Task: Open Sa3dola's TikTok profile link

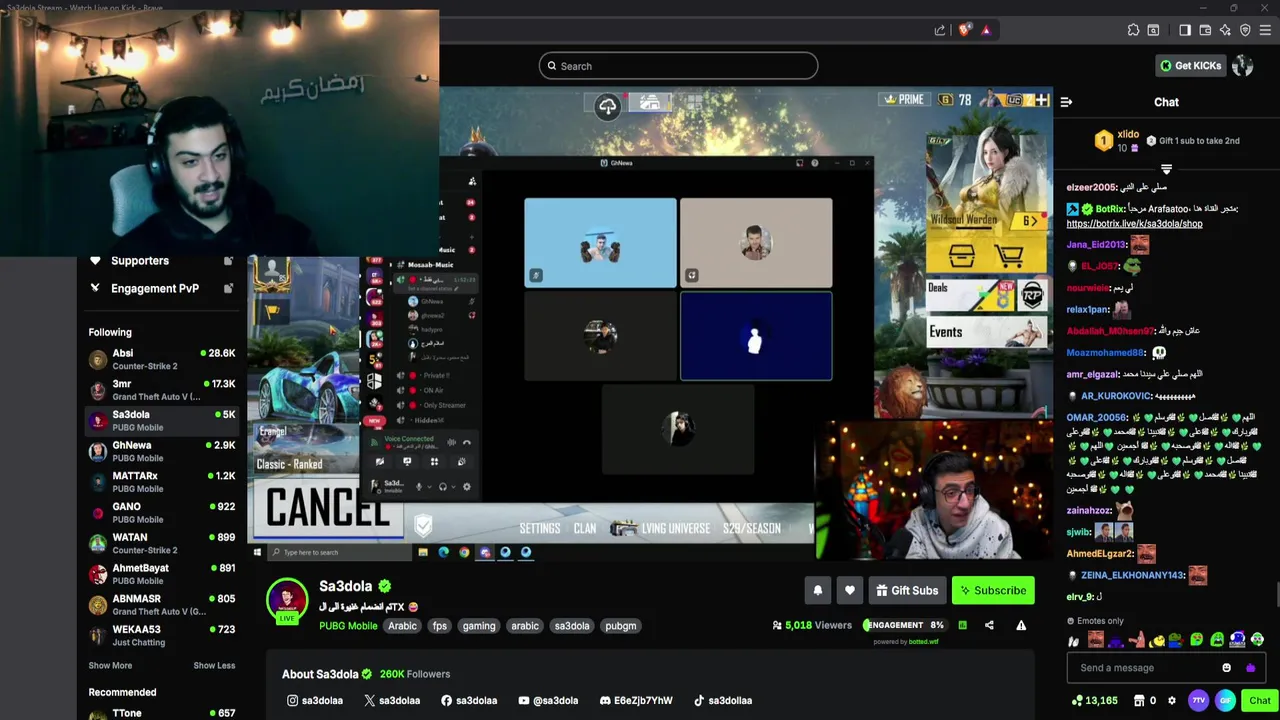Action: click(723, 700)
